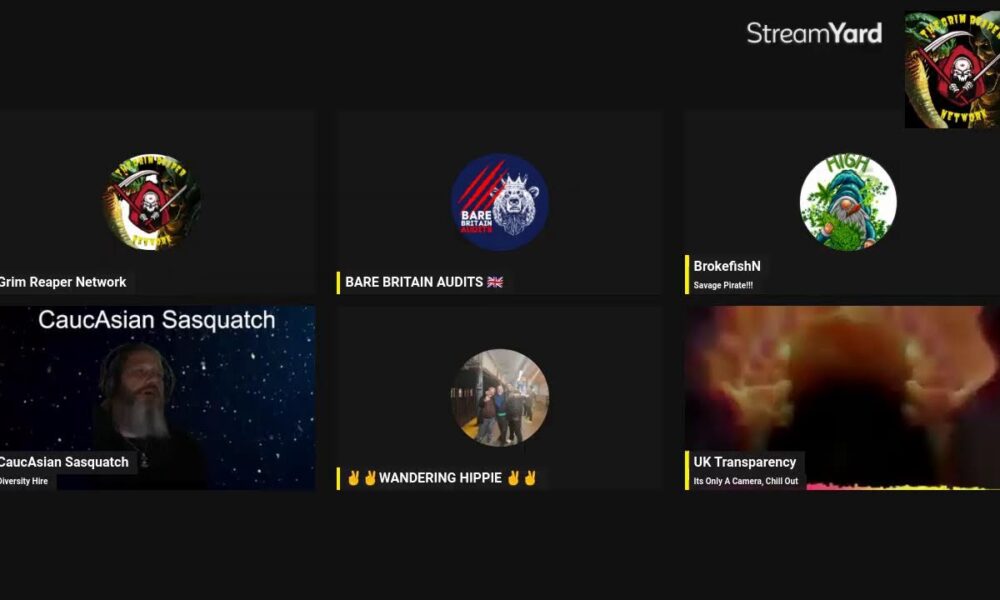Click the BARE BRITAIN AUDITS name banner
1000x600 pixels.
421,282
